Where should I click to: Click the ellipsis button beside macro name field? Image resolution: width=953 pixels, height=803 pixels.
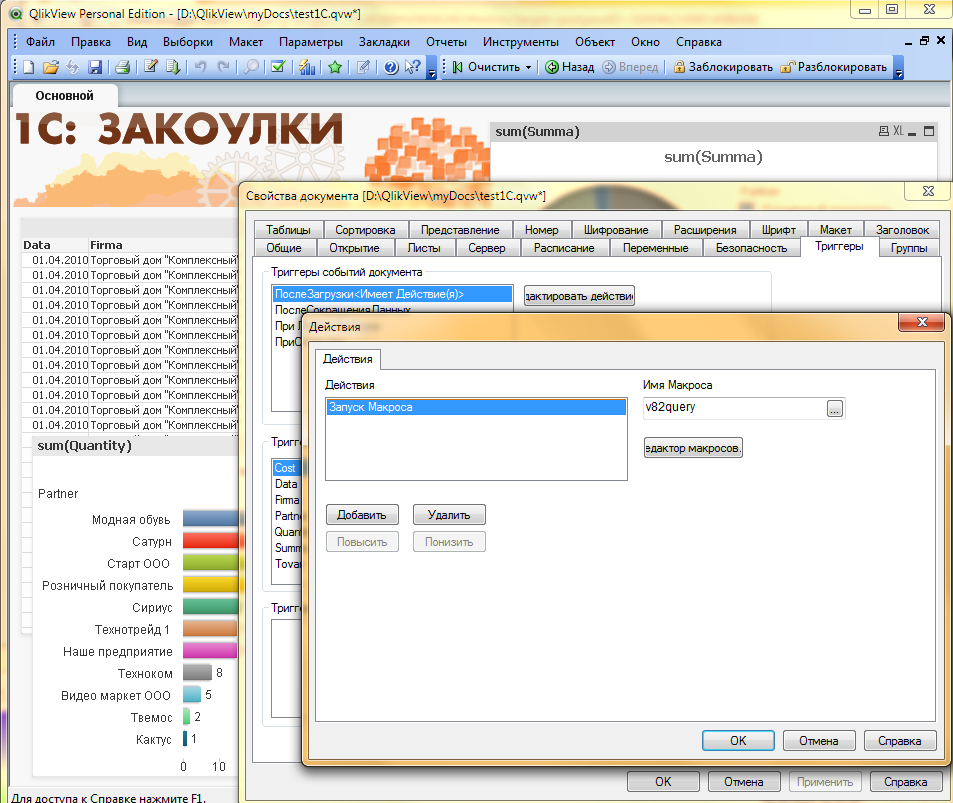point(835,409)
